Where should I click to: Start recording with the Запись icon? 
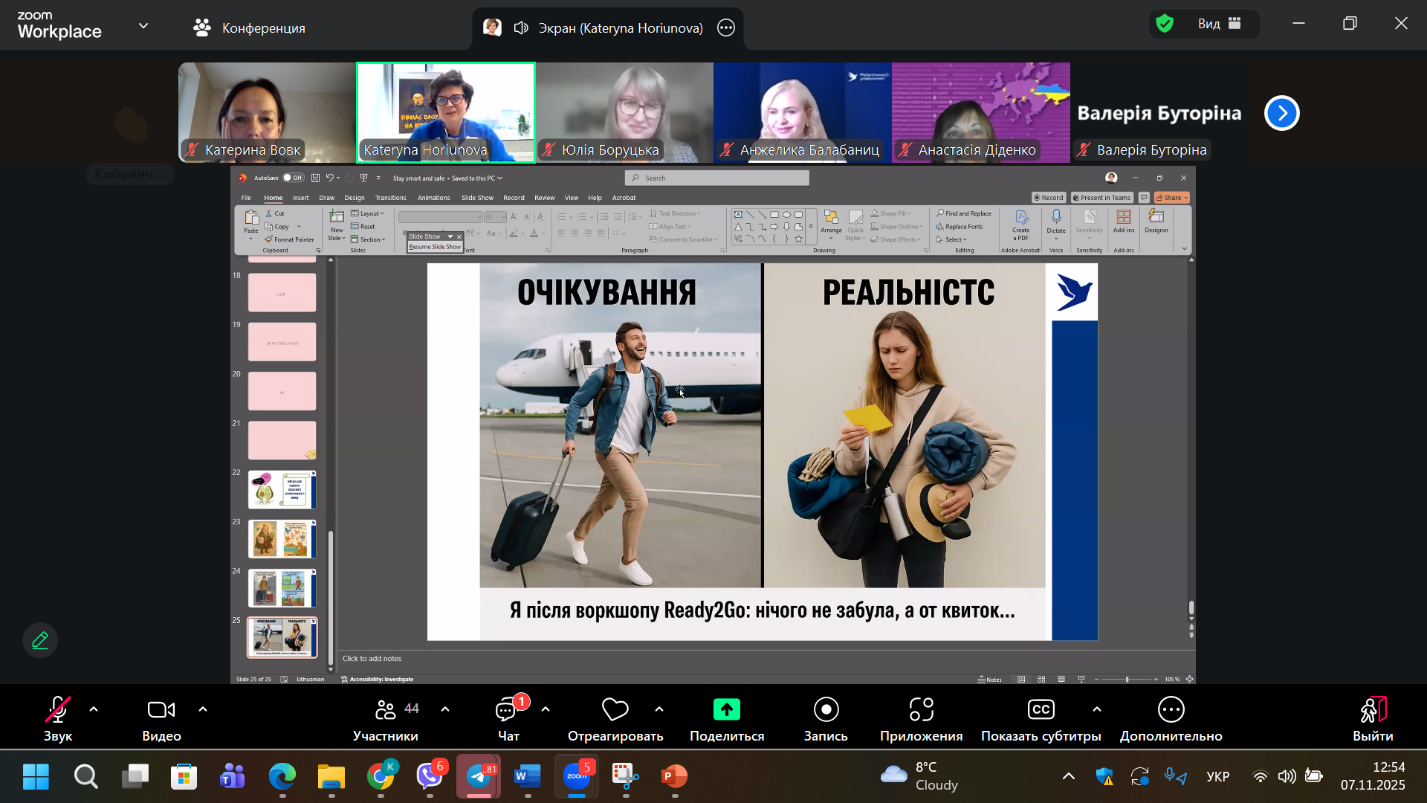click(826, 710)
